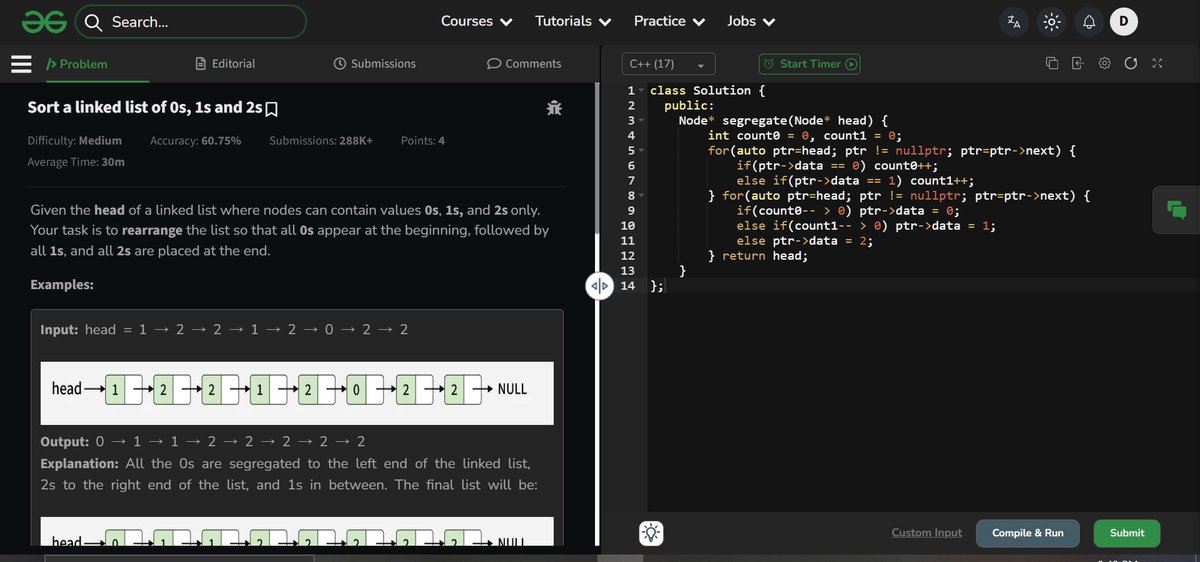Viewport: 1200px width, 562px height.
Task: Click the panel splitter handle icon
Action: click(x=598, y=286)
